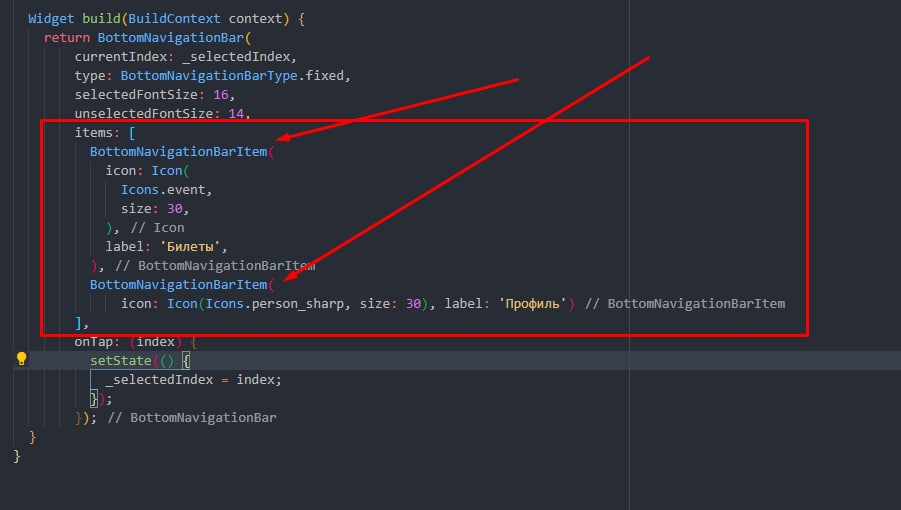Viewport: 901px width, 510px height.
Task: Click 'selectedFontSize' value 16
Action: click(221, 94)
